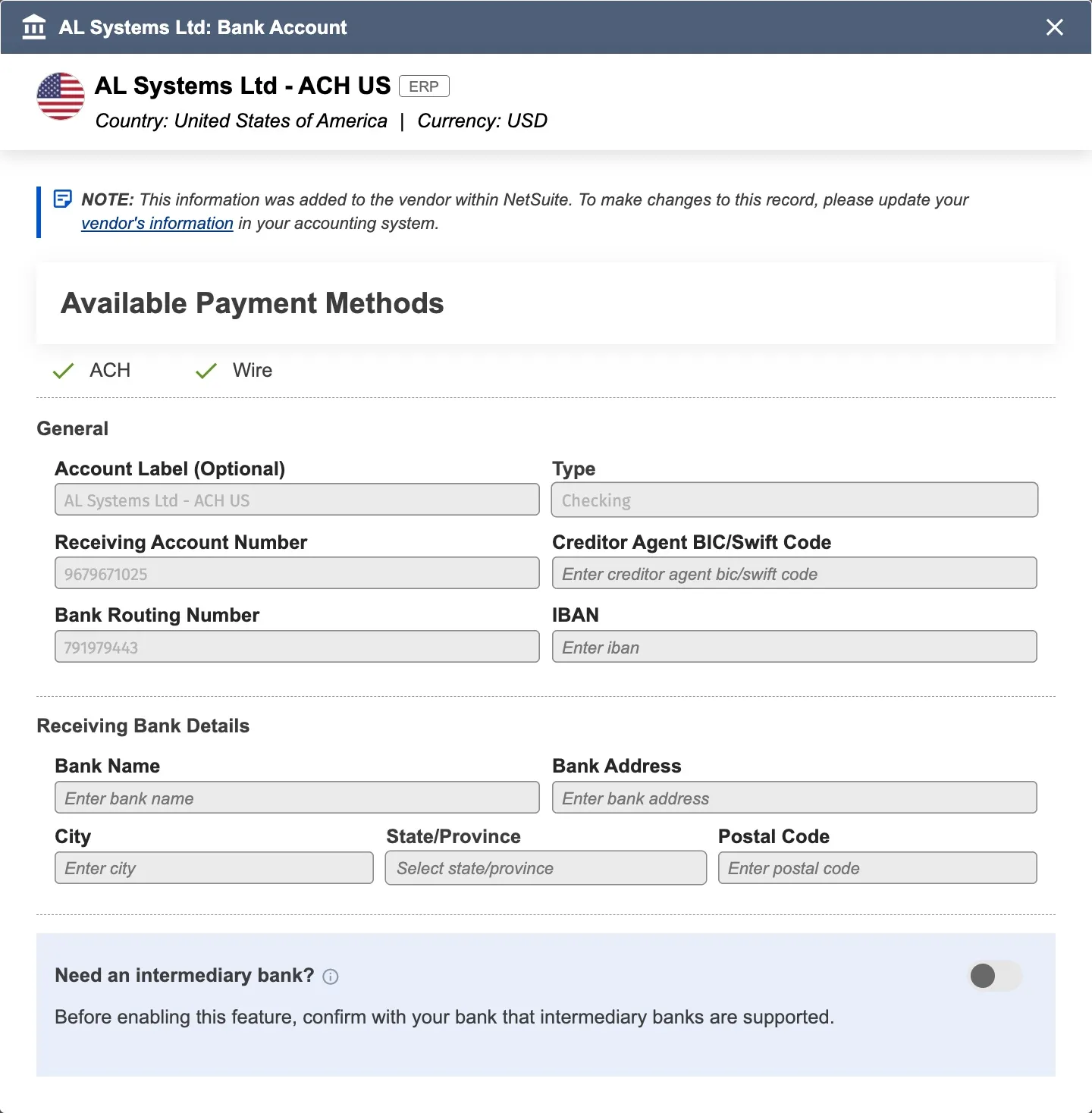1092x1113 pixels.
Task: Click the Wire green checkmark
Action: coord(206,371)
